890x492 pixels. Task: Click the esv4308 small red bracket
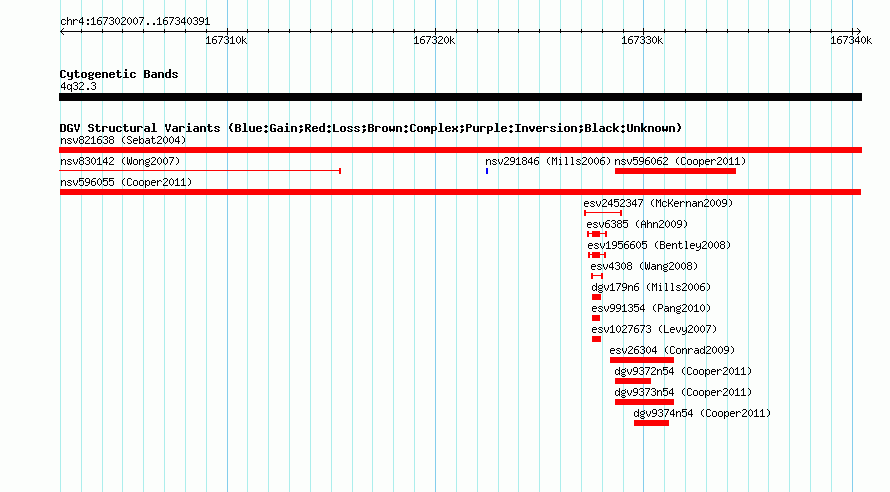coord(597,276)
